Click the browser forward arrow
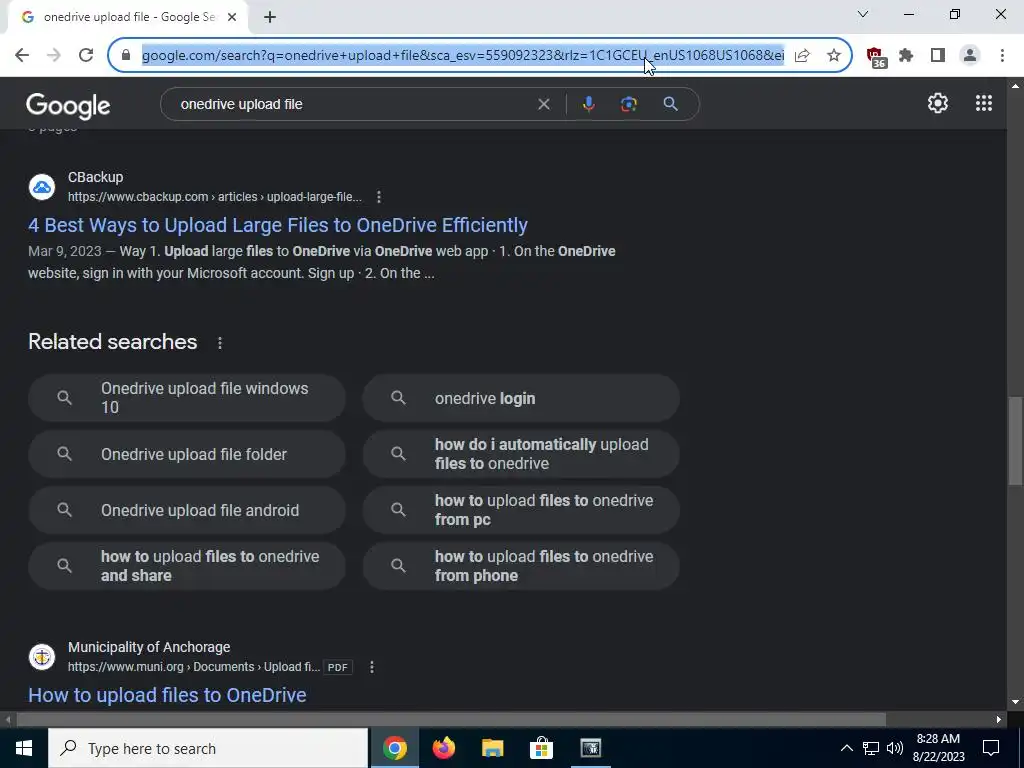This screenshot has width=1024, height=768. 54,56
